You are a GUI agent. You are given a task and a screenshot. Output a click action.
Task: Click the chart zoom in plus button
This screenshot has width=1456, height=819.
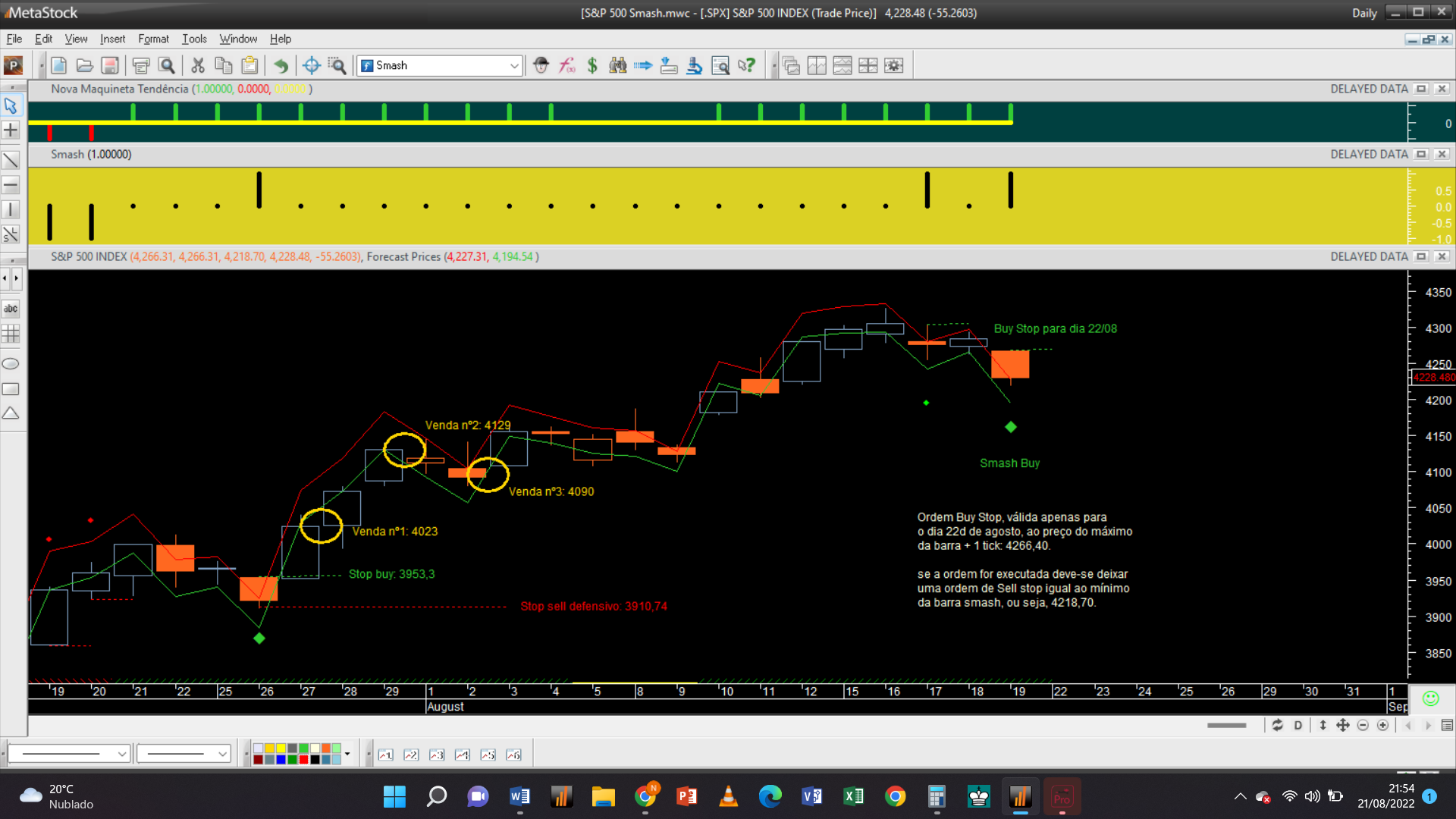[x=1382, y=726]
